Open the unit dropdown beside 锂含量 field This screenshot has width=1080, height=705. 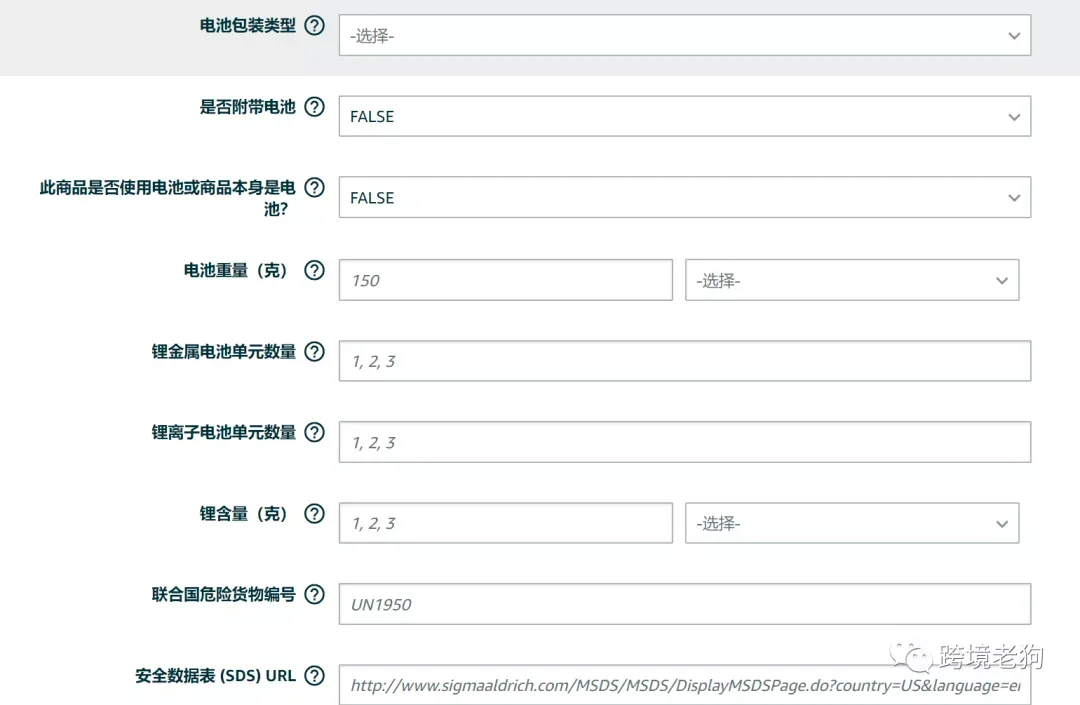click(x=852, y=523)
